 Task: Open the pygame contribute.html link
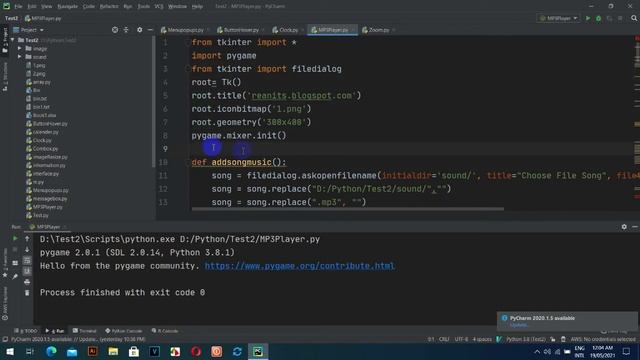(300, 266)
